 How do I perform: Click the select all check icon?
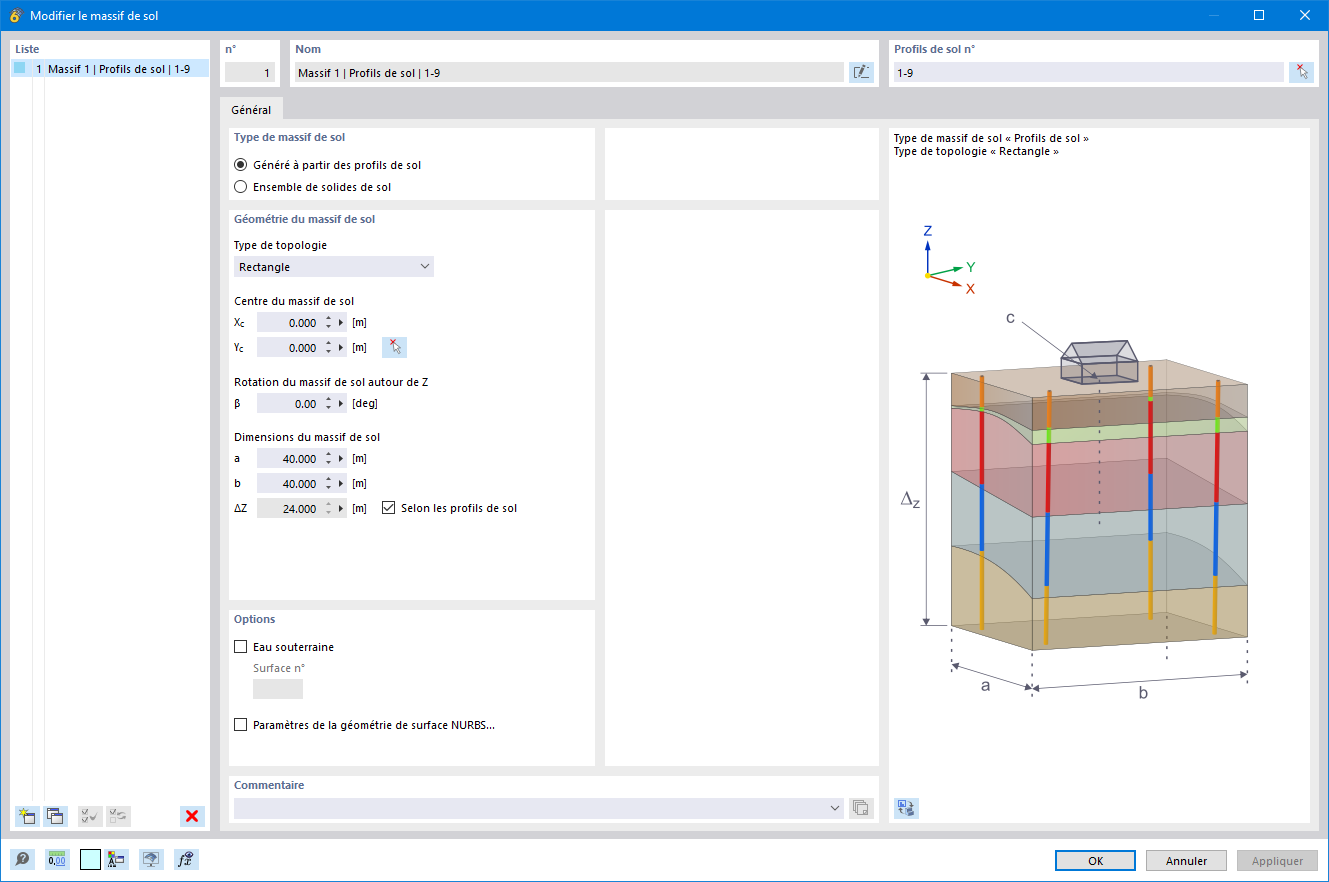point(90,816)
